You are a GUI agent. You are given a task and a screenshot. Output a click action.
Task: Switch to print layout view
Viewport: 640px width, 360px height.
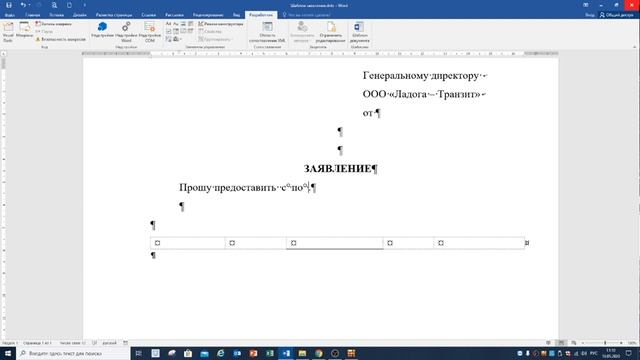pyautogui.click(x=561, y=343)
